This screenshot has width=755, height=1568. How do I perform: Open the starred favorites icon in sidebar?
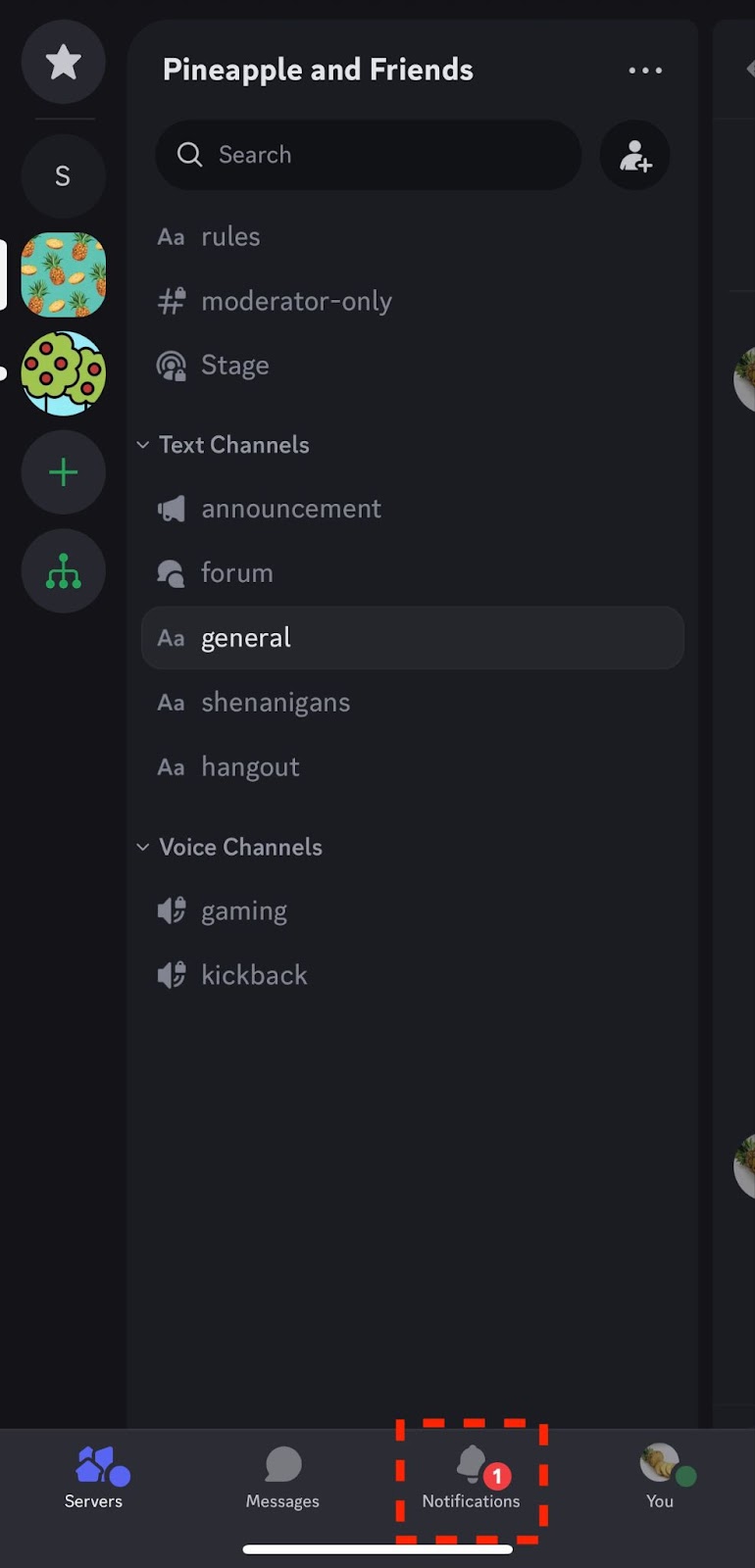tap(64, 63)
